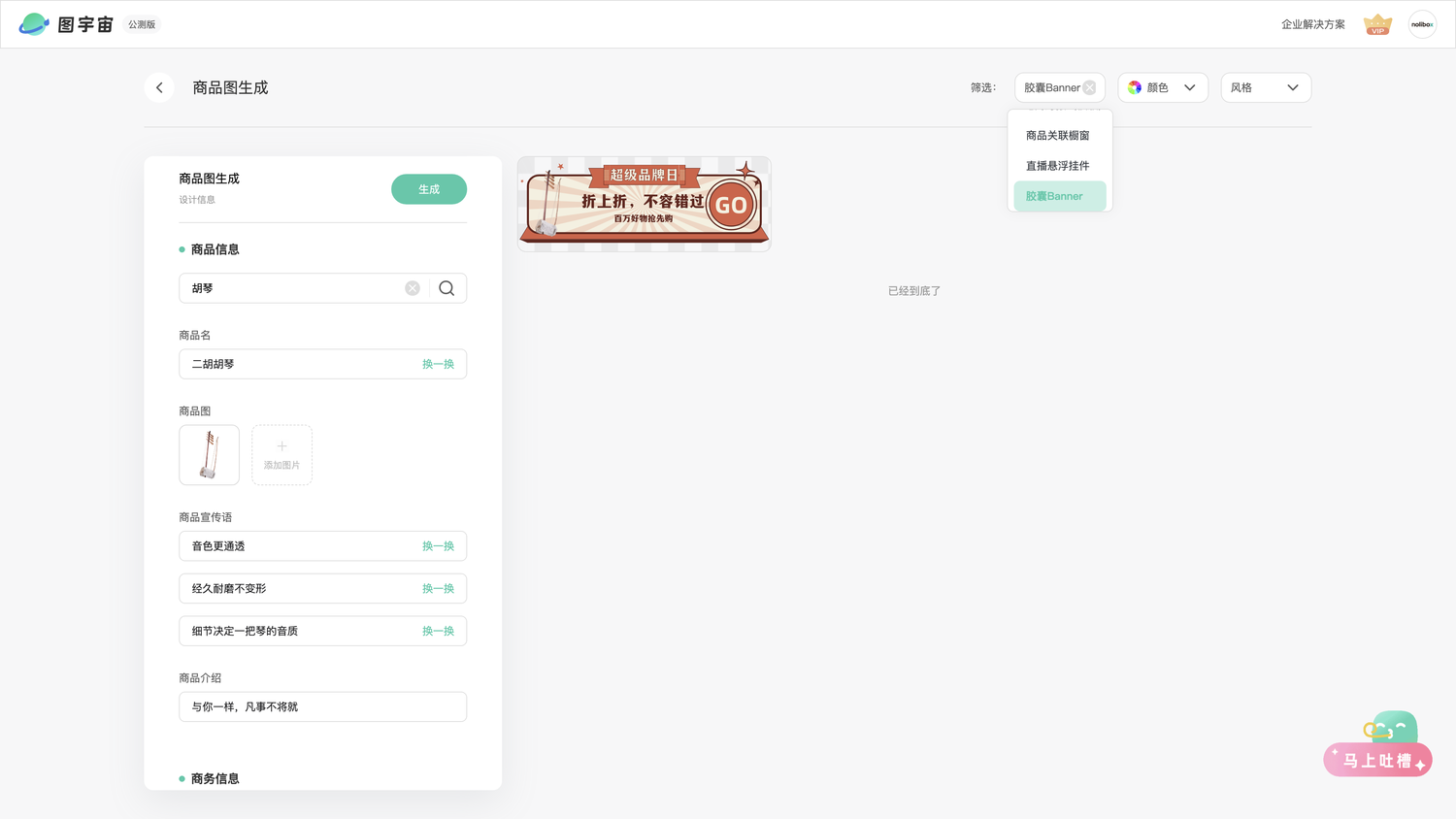
Task: Click the 商务信息 section heading
Action: (215, 778)
